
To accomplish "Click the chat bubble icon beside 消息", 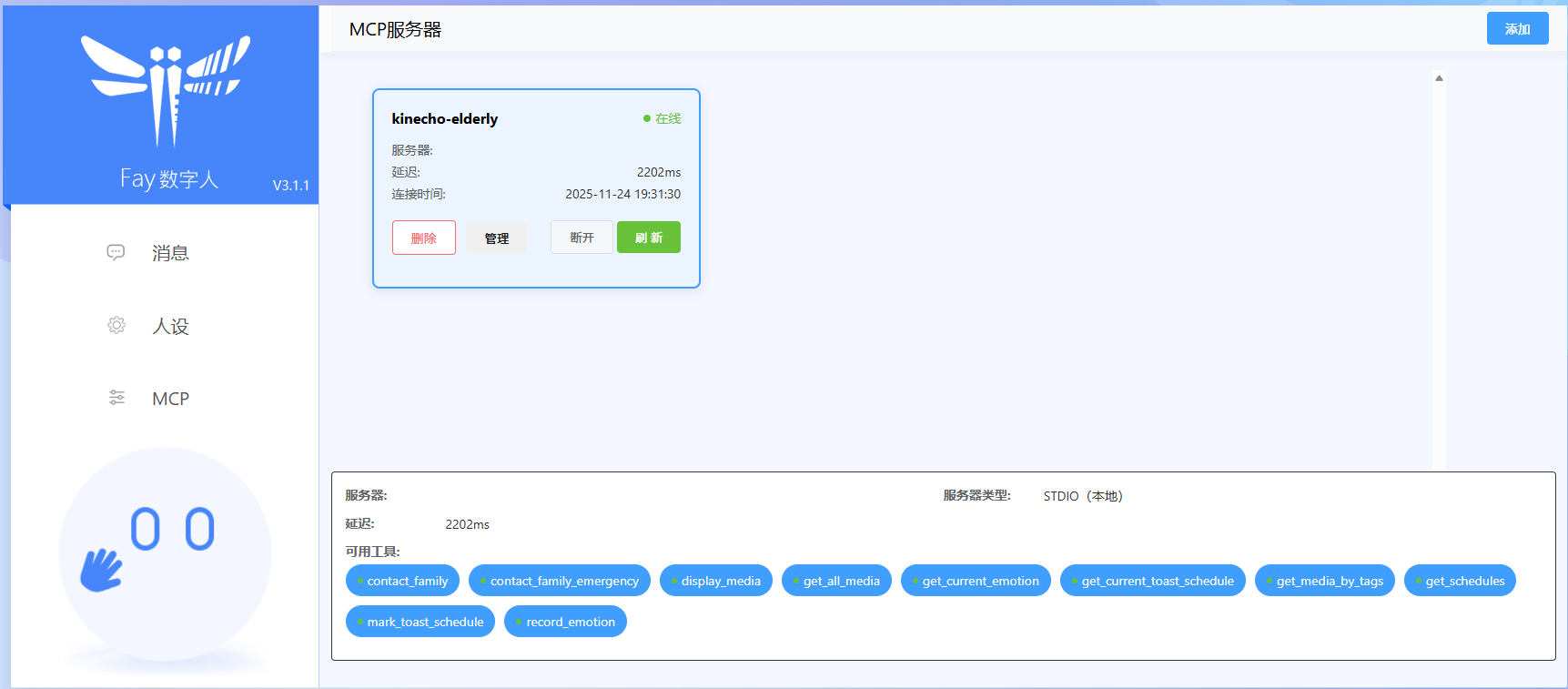I will click(116, 252).
